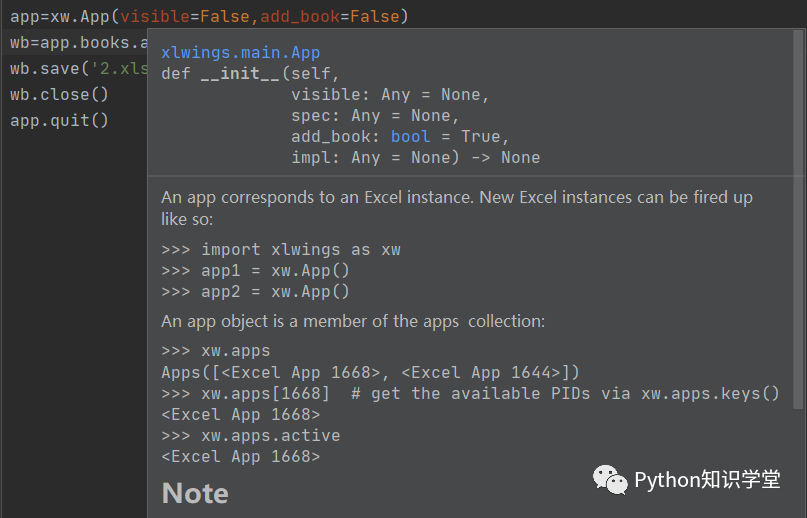Click the import xlwings as xw example line

click(281, 250)
